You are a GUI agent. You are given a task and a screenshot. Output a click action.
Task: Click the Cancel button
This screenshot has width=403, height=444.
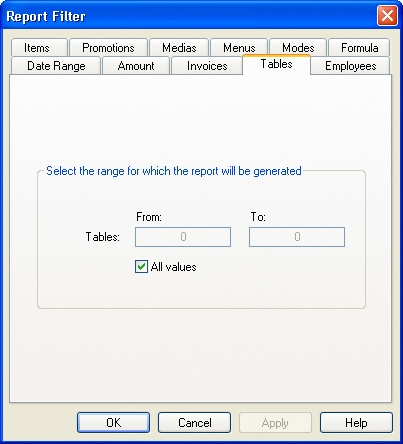(x=194, y=423)
